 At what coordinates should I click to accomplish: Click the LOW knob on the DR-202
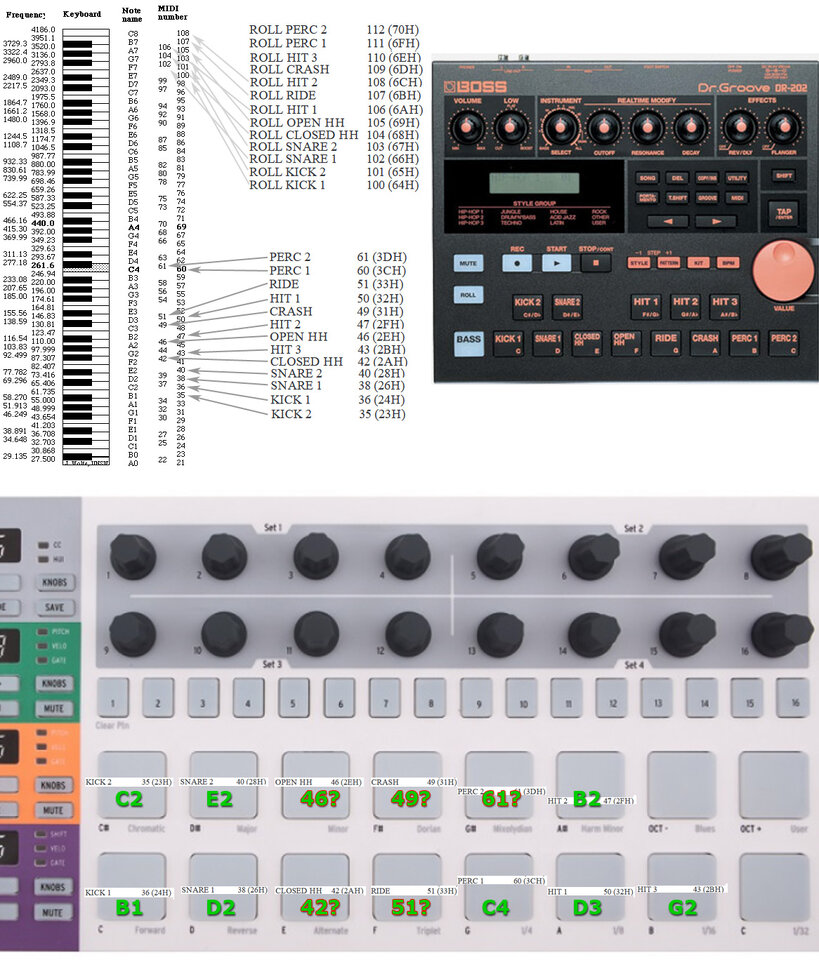pyautogui.click(x=510, y=128)
